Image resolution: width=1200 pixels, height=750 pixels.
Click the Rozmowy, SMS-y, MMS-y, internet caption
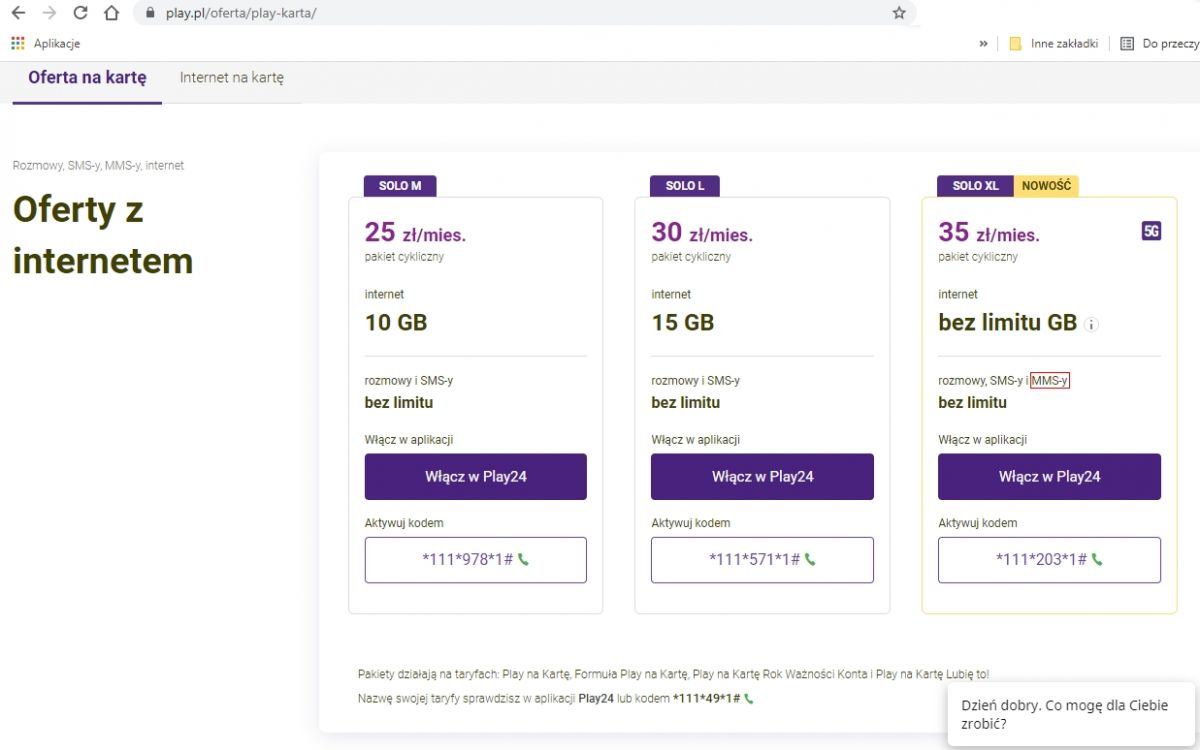coord(98,165)
